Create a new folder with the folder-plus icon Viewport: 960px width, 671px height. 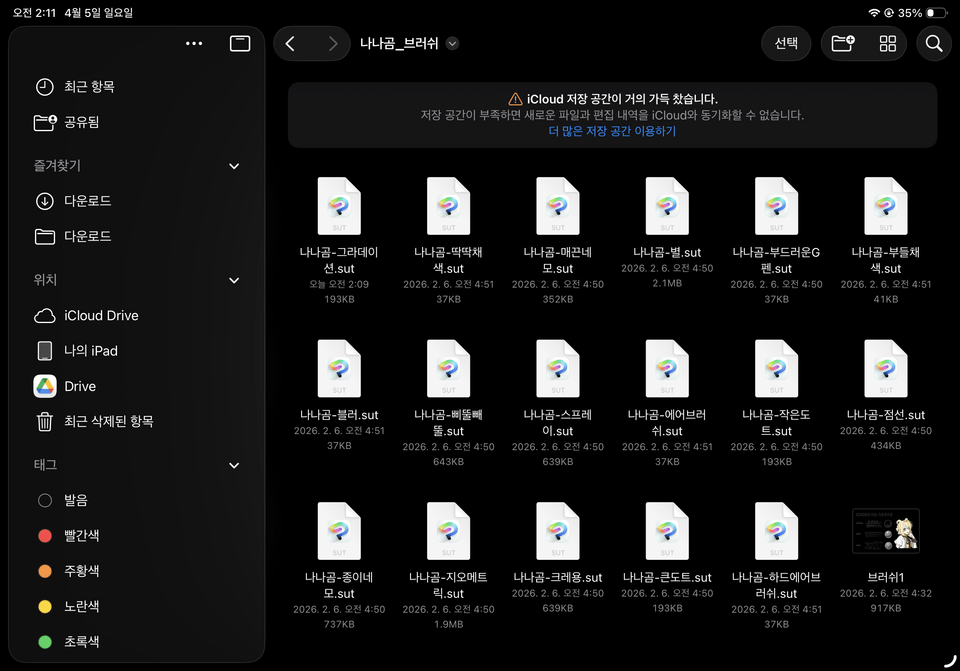(x=843, y=43)
